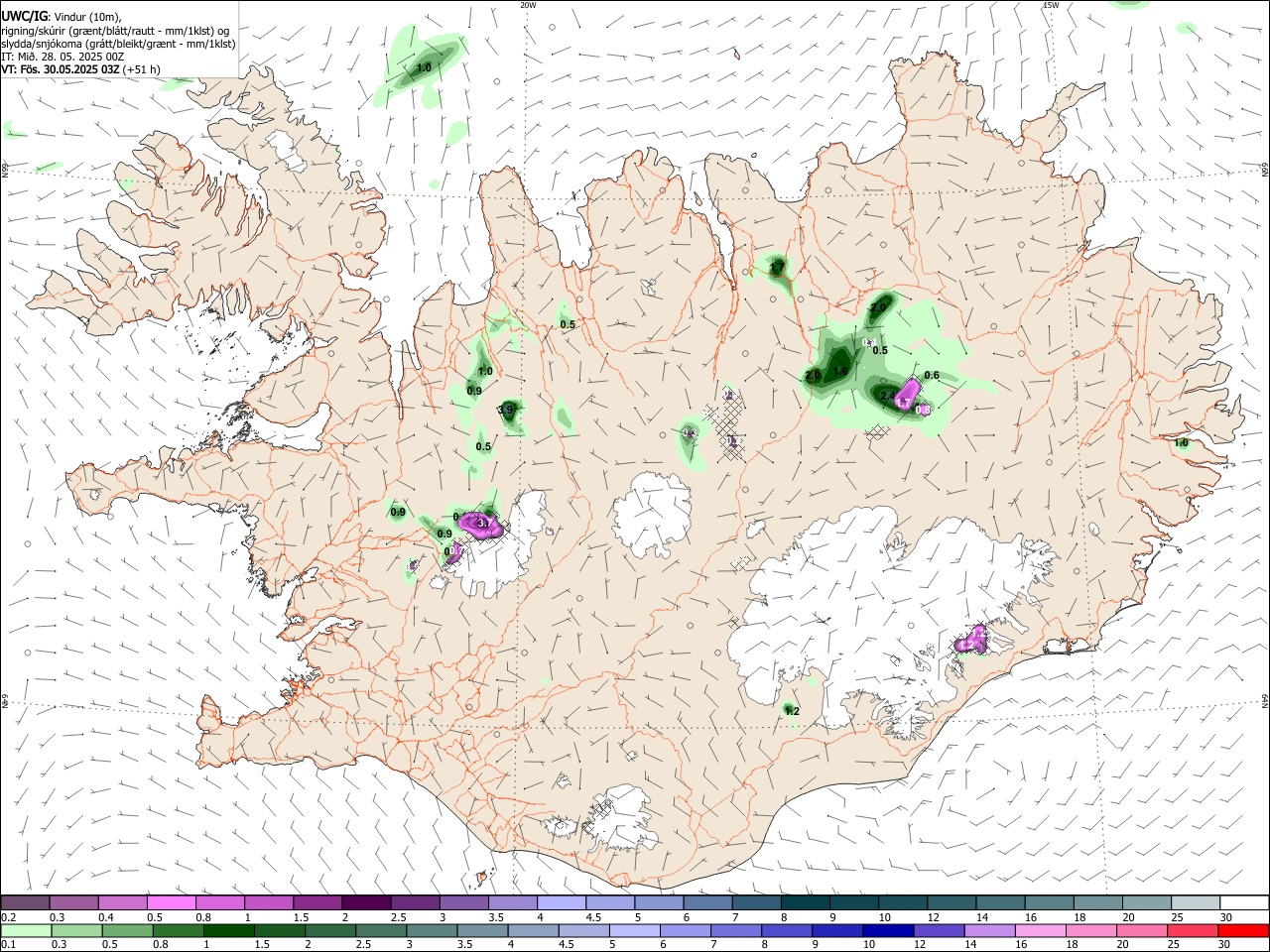Image resolution: width=1270 pixels, height=952 pixels.
Task: Click top scale swatch between 0.8 and 1
Action: (220, 902)
